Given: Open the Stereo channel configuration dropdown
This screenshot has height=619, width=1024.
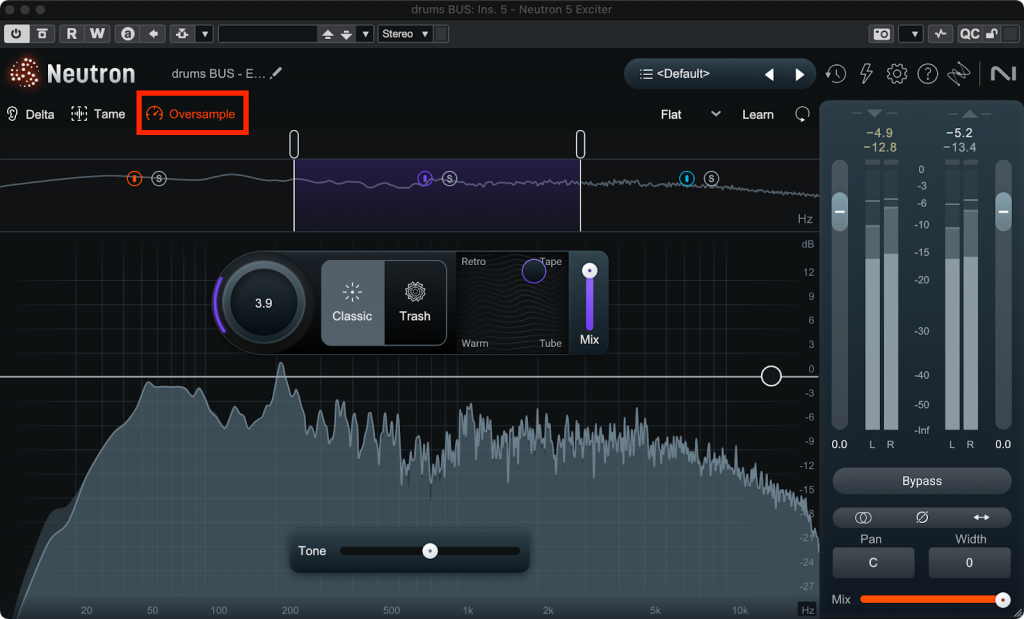Looking at the screenshot, I should click(405, 34).
